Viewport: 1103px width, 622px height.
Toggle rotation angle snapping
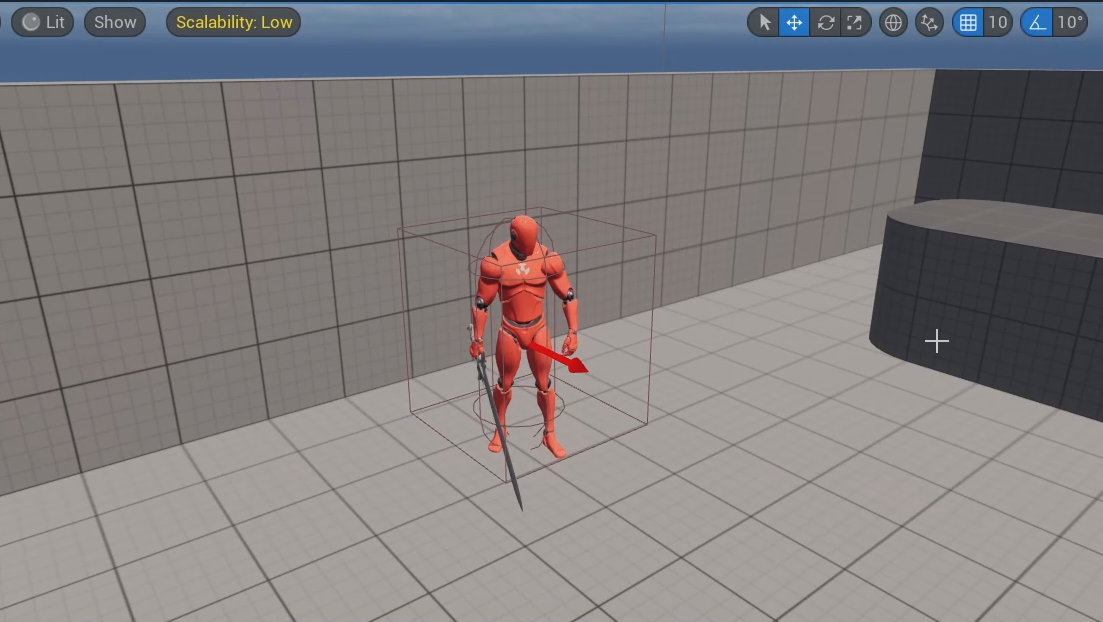1037,23
